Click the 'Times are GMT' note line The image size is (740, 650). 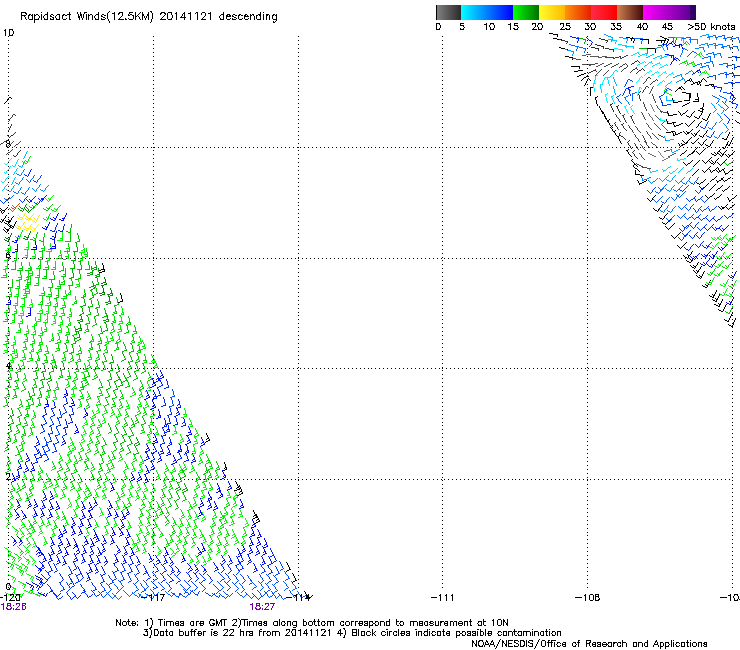coord(312,623)
